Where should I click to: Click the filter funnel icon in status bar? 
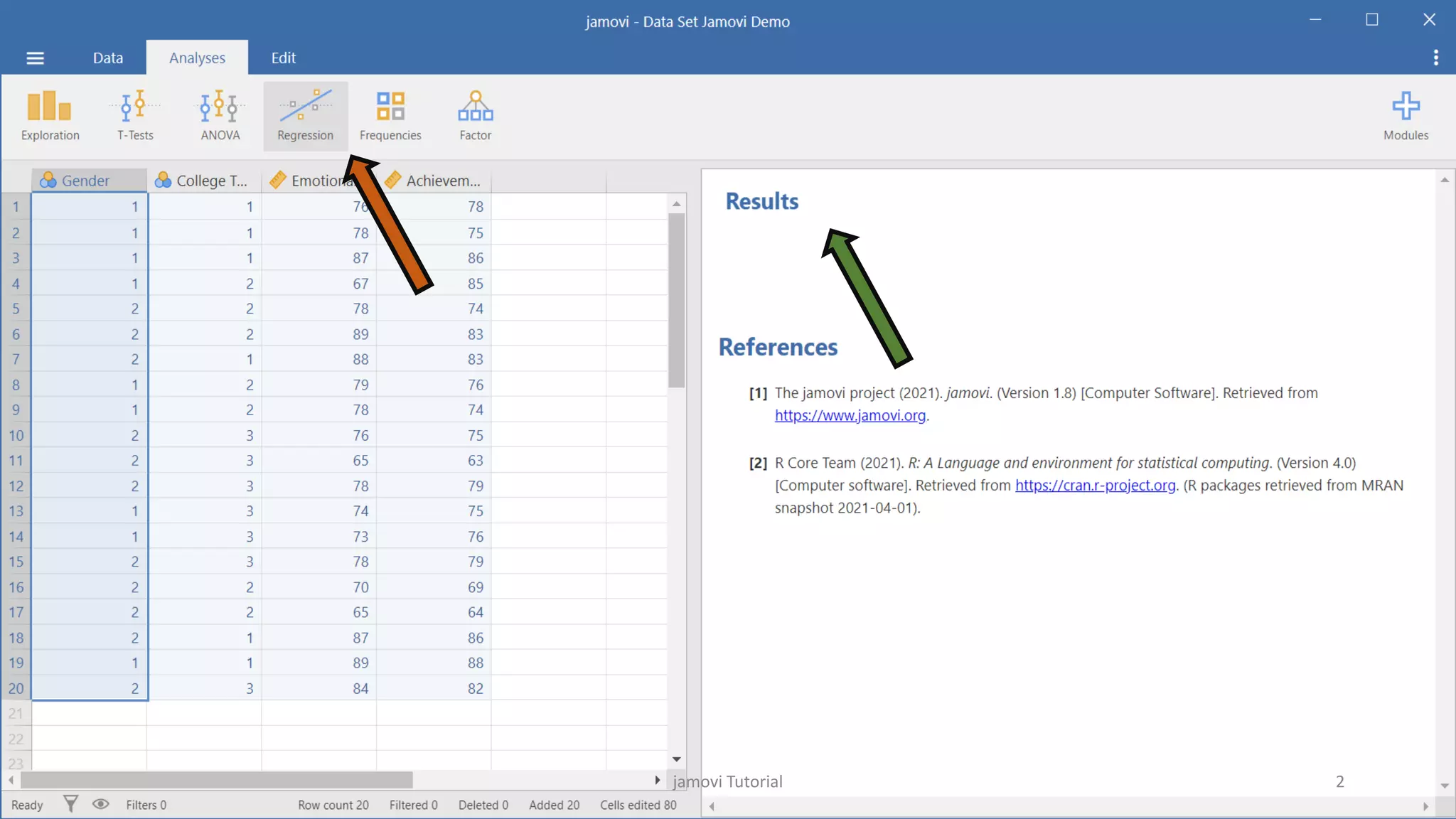pos(70,804)
